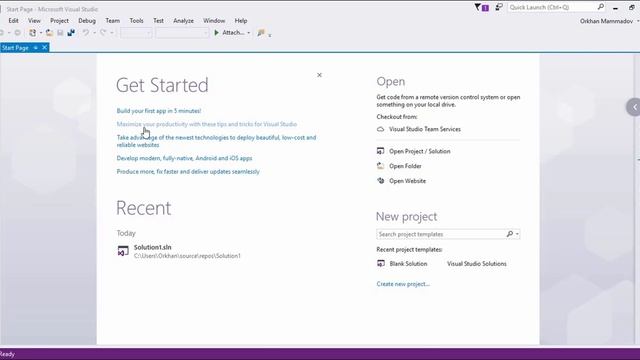Expand the Redo history dropdown arrow
This screenshot has height=360, width=640.
(112, 33)
